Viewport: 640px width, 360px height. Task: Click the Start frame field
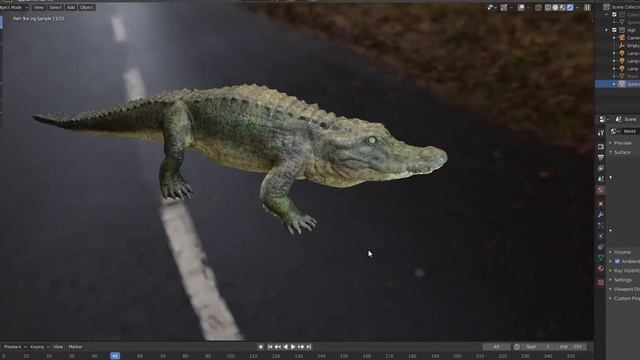[x=539, y=347]
